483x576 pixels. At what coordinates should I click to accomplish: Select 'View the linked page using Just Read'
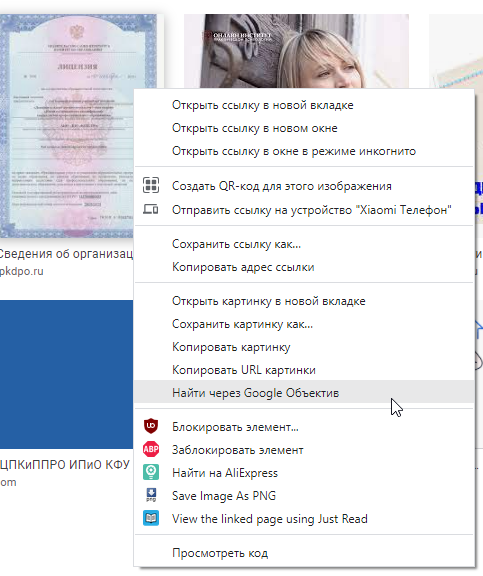[x=305, y=519]
